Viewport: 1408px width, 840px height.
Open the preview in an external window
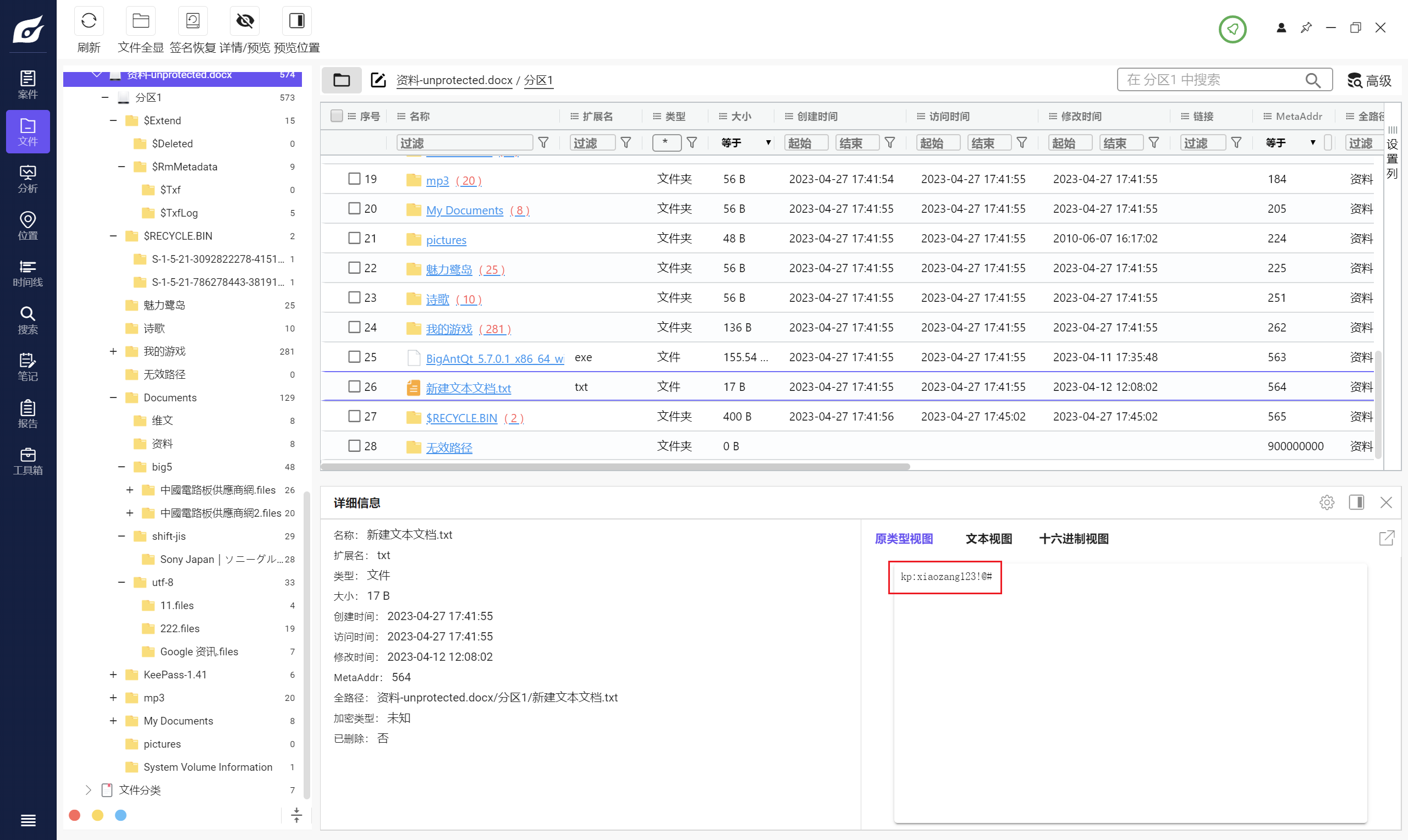(x=1386, y=538)
